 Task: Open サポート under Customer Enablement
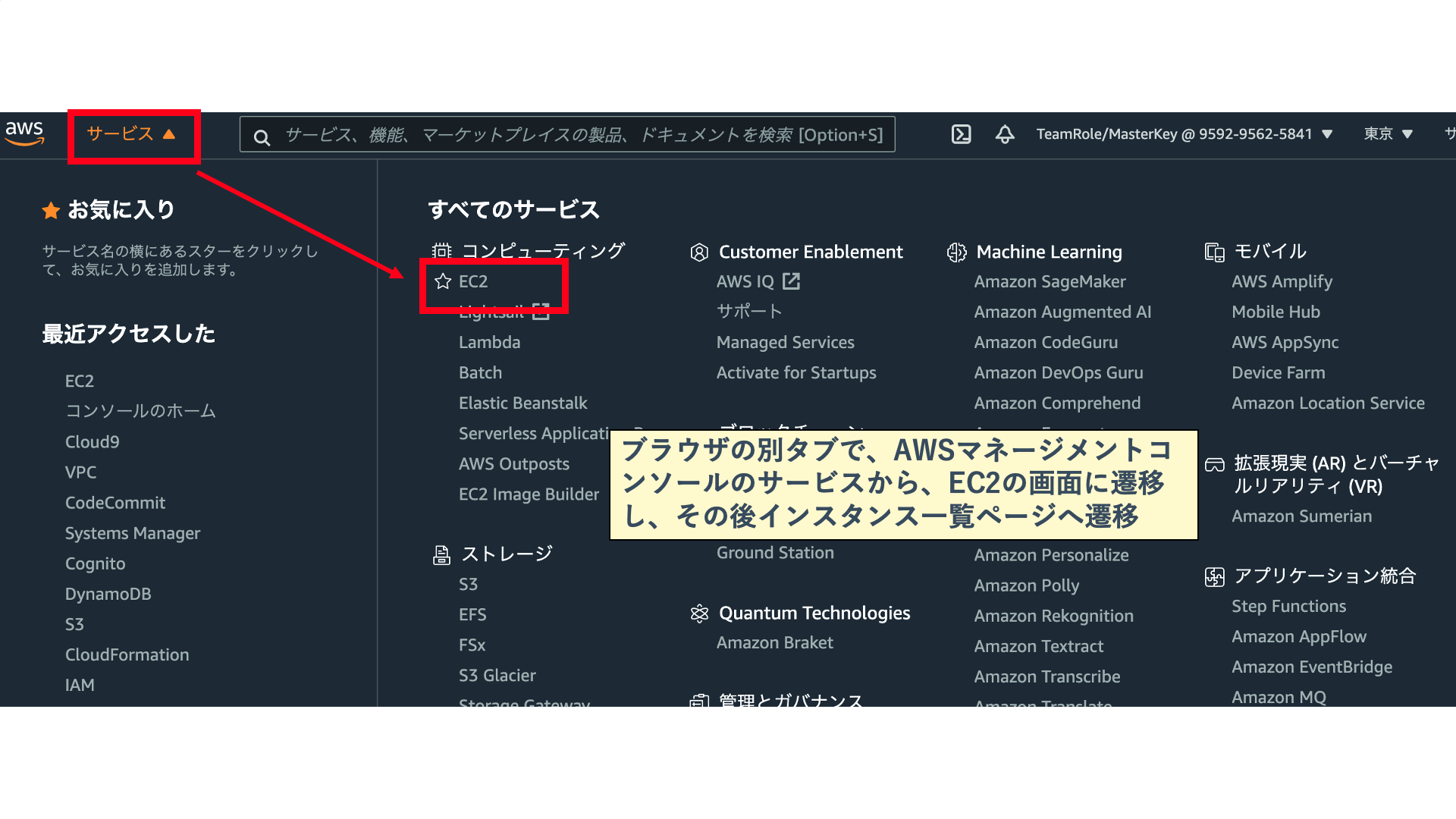click(x=749, y=312)
